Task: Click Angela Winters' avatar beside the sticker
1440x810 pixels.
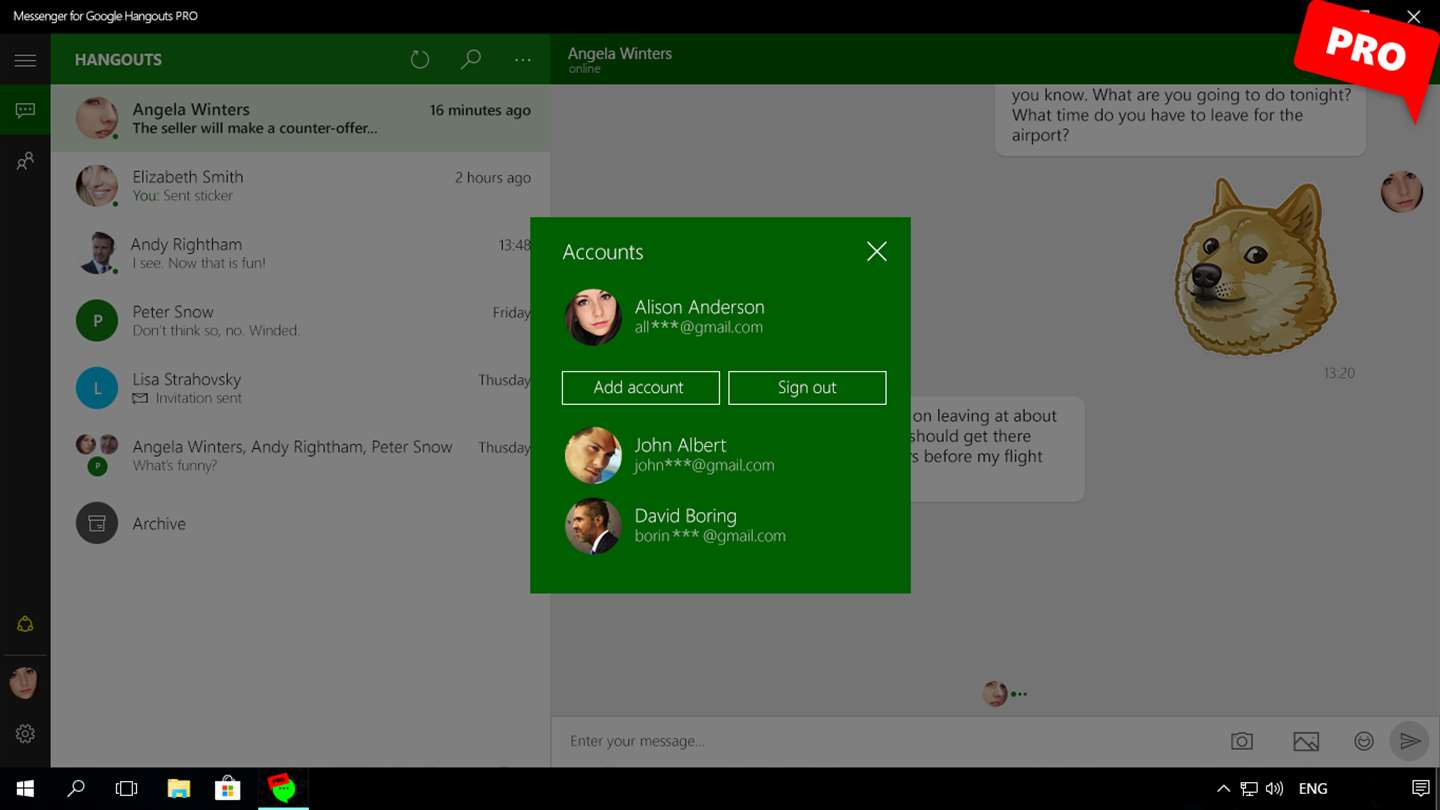Action: pyautogui.click(x=1402, y=192)
